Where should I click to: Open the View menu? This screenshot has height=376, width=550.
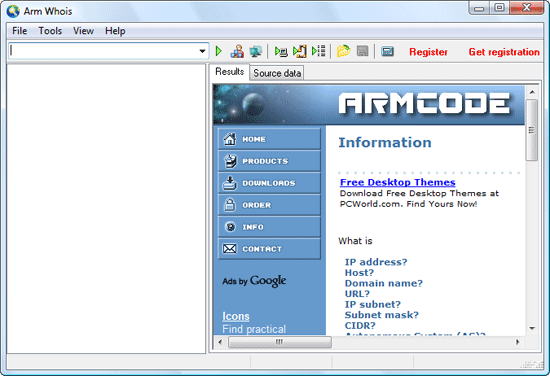coord(83,31)
